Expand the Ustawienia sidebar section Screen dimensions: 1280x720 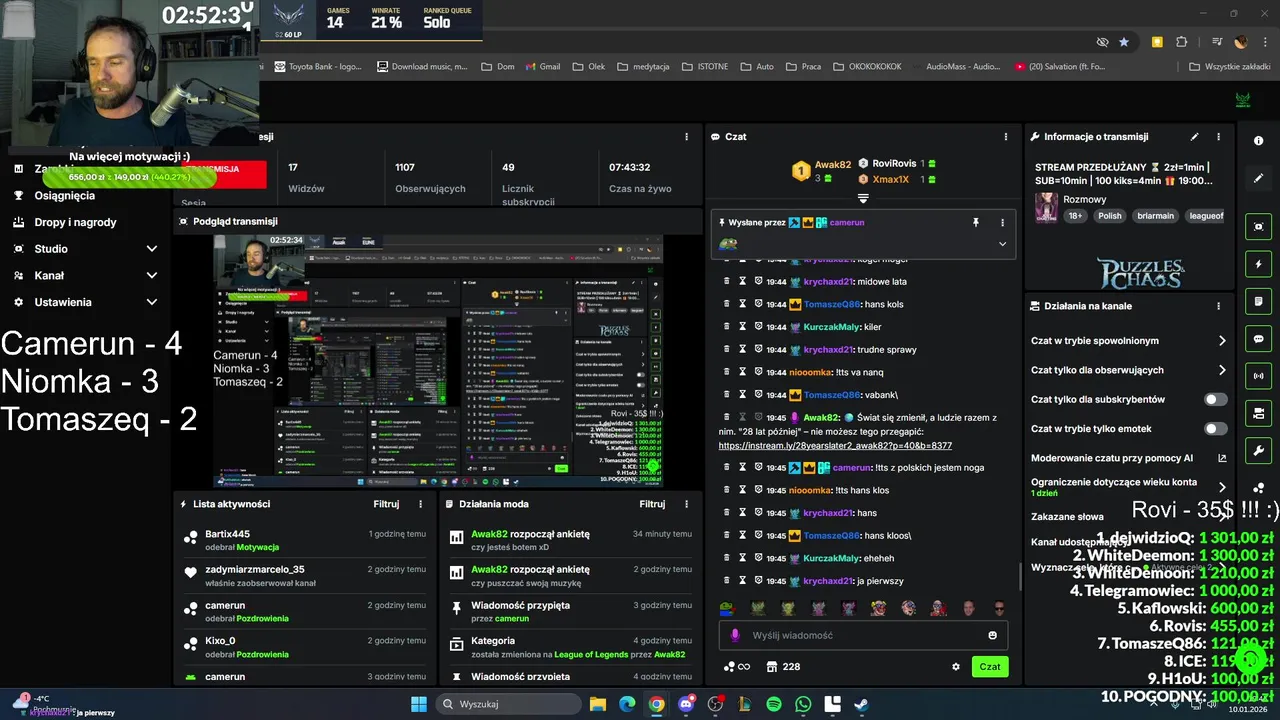click(x=152, y=302)
